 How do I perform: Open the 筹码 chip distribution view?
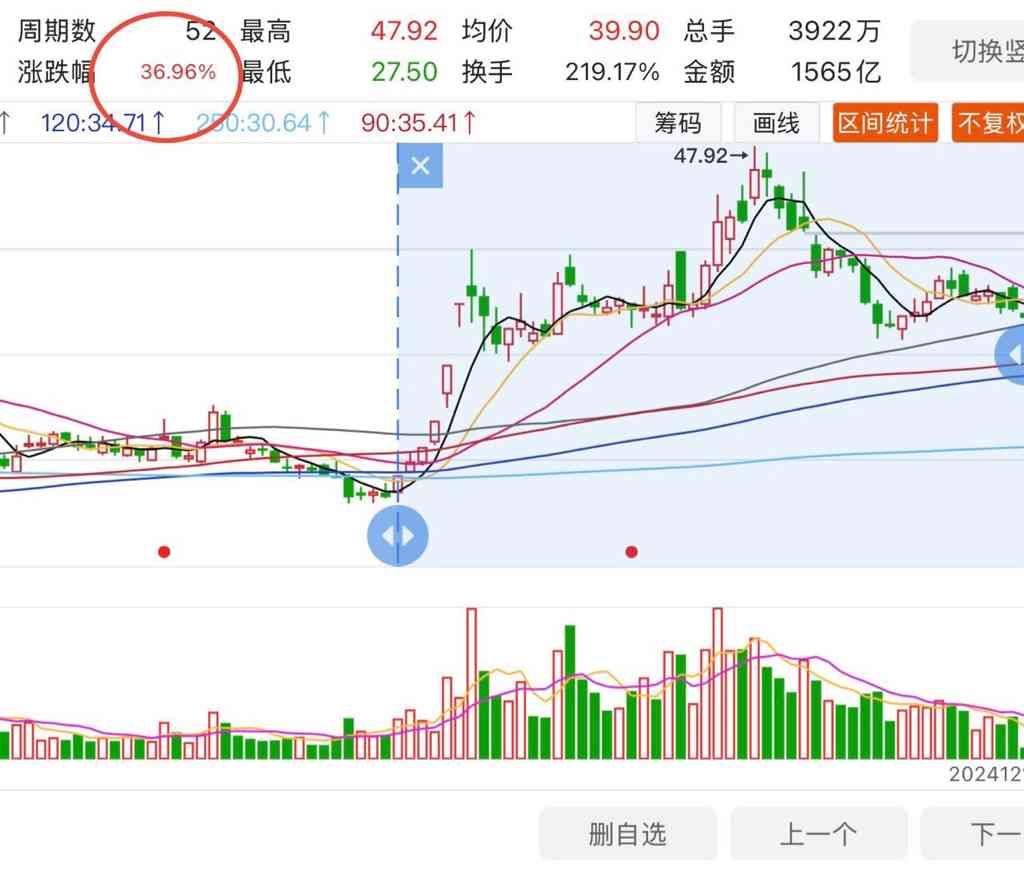pyautogui.click(x=678, y=124)
